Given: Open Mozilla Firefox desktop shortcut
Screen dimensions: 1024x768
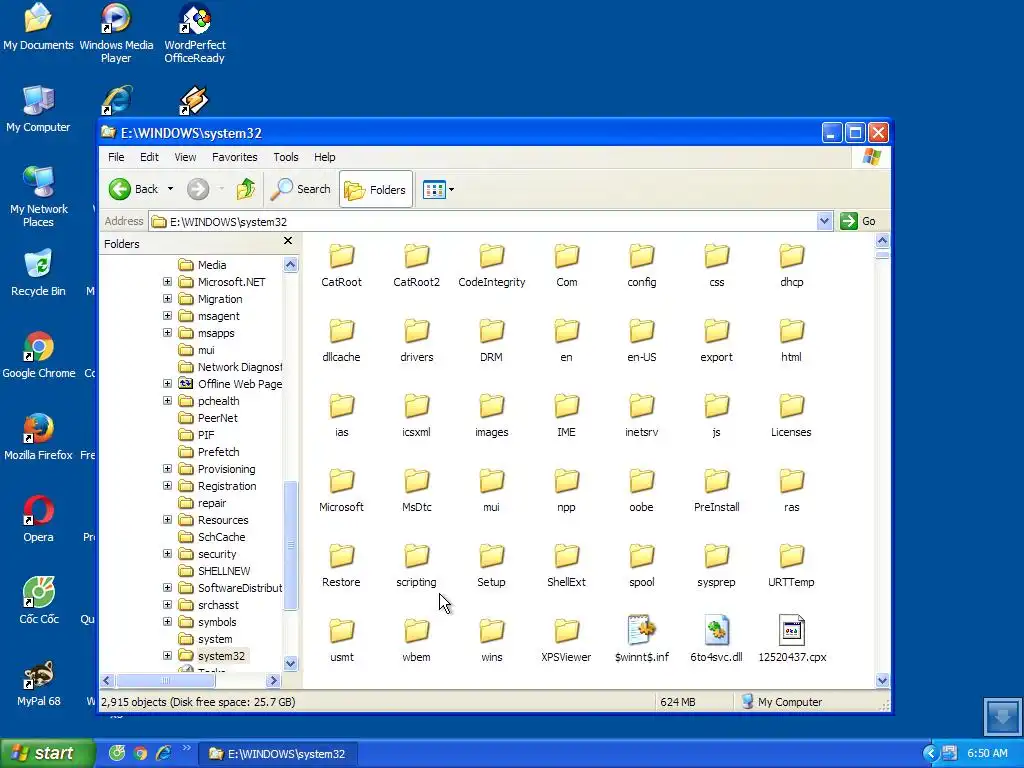Looking at the screenshot, I should click(x=39, y=437).
